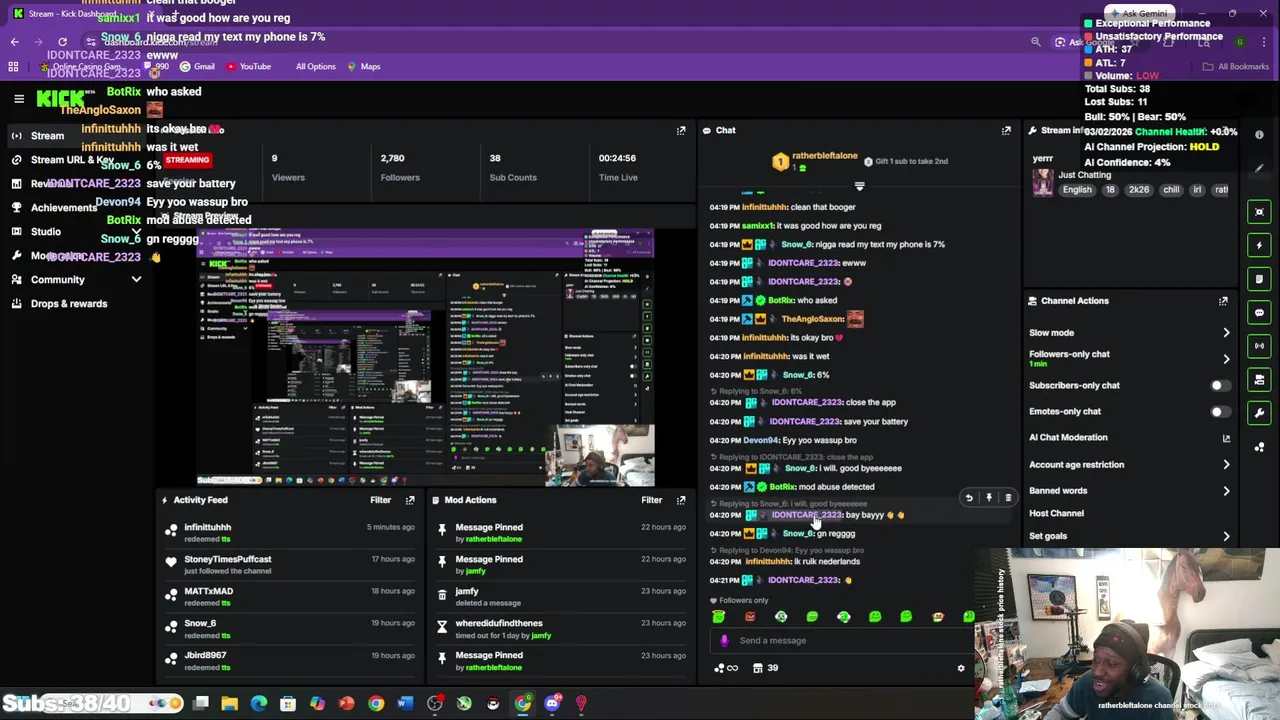Click the purple microphone icon in message box
1280x720 pixels.
tap(724, 641)
